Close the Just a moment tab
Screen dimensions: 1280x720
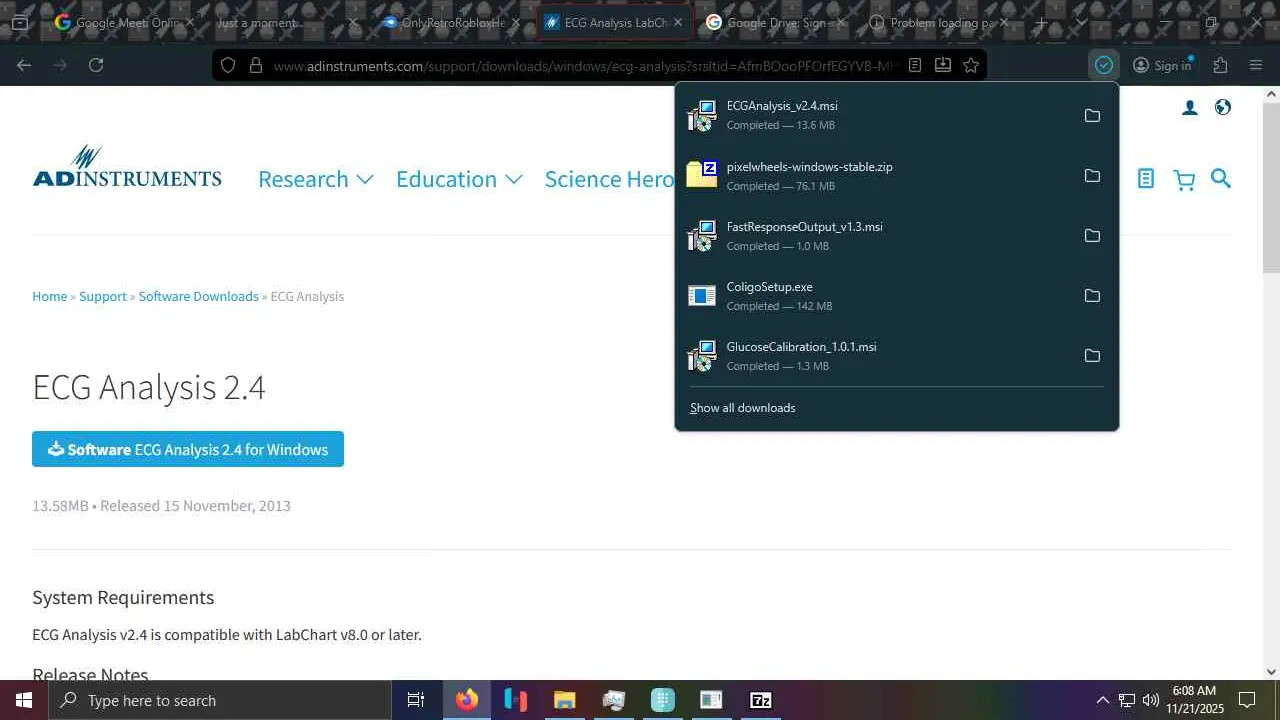point(352,22)
